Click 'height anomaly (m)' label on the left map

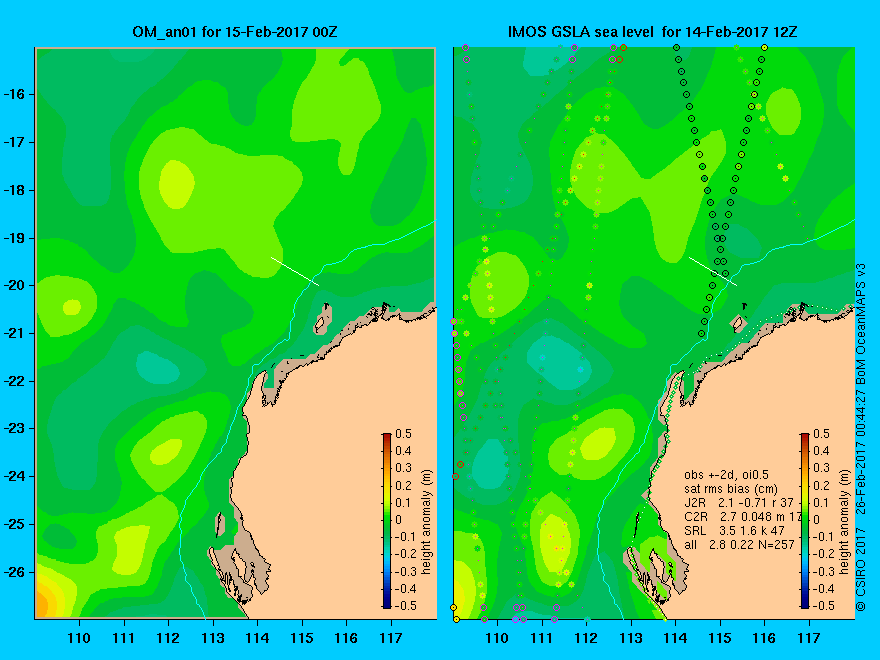427,522
